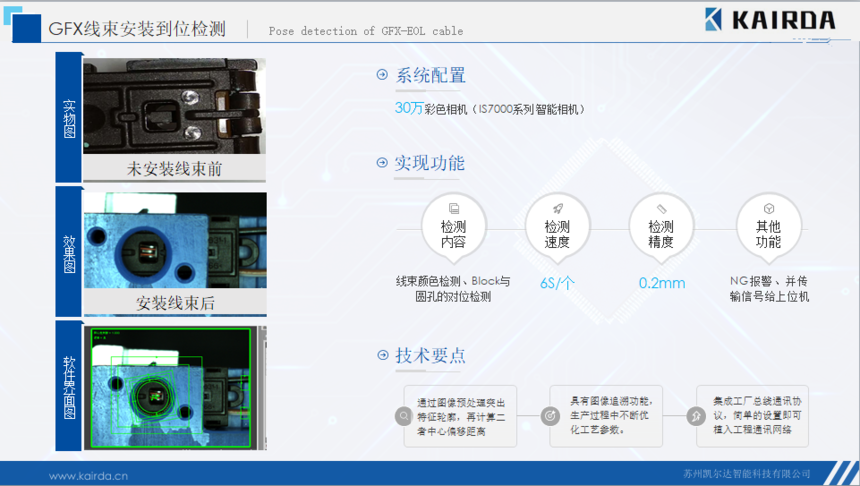Select the 实物图 vertical label

click(x=69, y=117)
